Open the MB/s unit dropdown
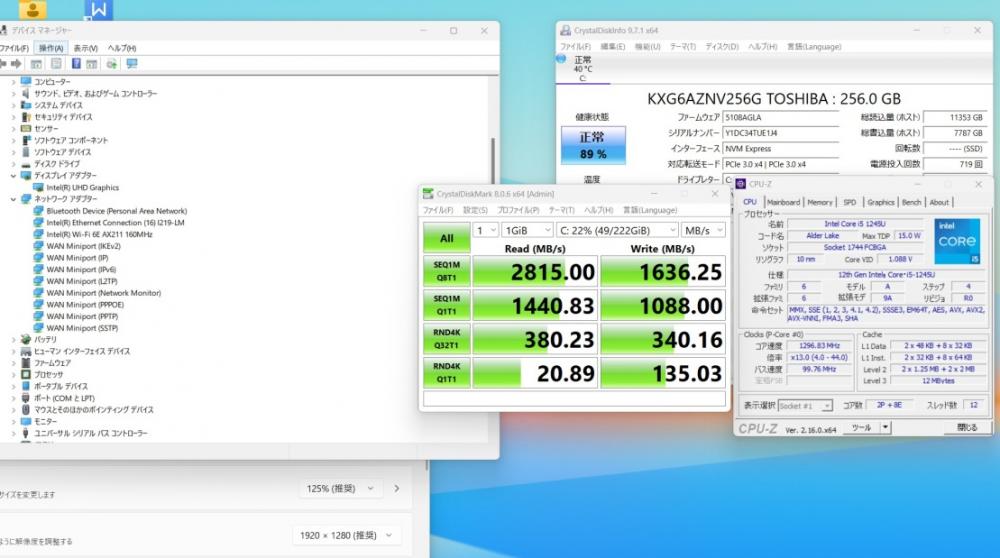 pyautogui.click(x=703, y=230)
